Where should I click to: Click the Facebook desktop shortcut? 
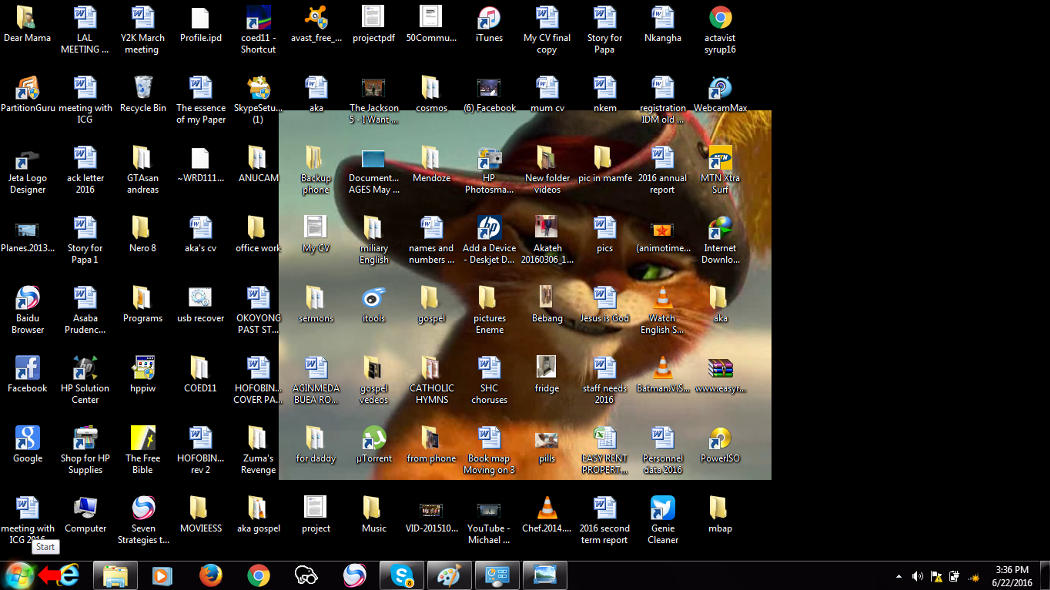point(27,374)
